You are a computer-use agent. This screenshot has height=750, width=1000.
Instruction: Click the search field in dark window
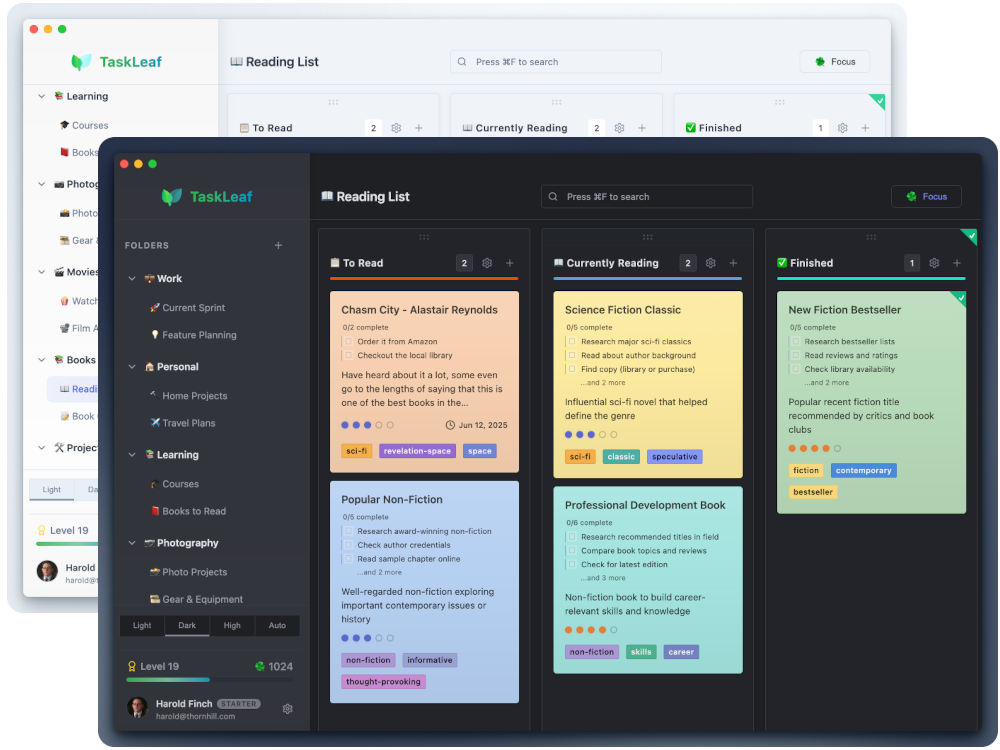click(647, 197)
